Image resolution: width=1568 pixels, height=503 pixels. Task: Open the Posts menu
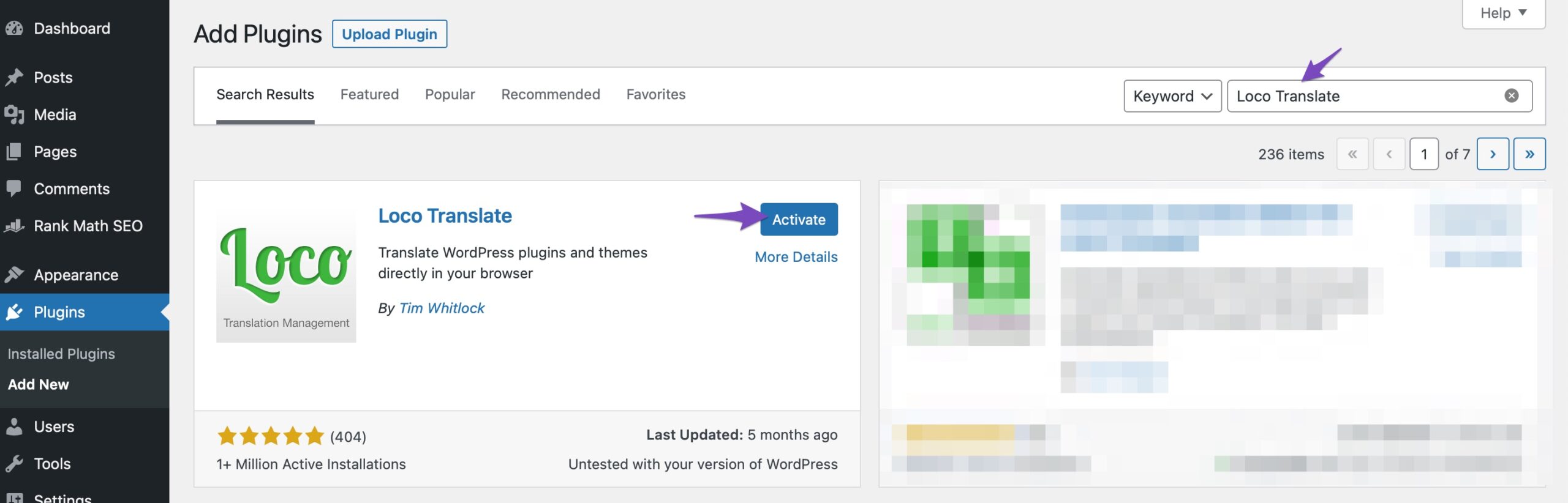point(85,77)
